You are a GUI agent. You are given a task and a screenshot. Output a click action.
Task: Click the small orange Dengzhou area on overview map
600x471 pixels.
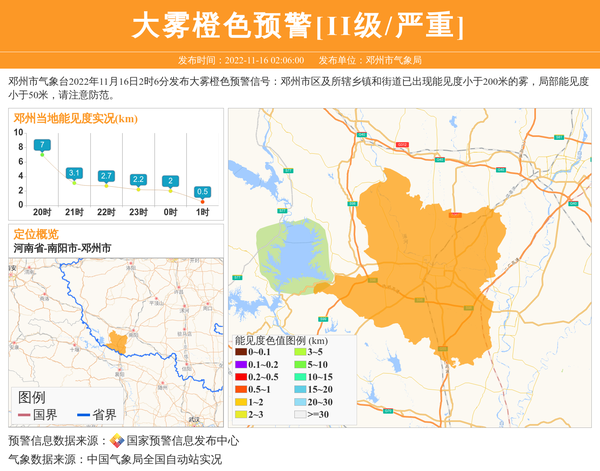(x=117, y=342)
